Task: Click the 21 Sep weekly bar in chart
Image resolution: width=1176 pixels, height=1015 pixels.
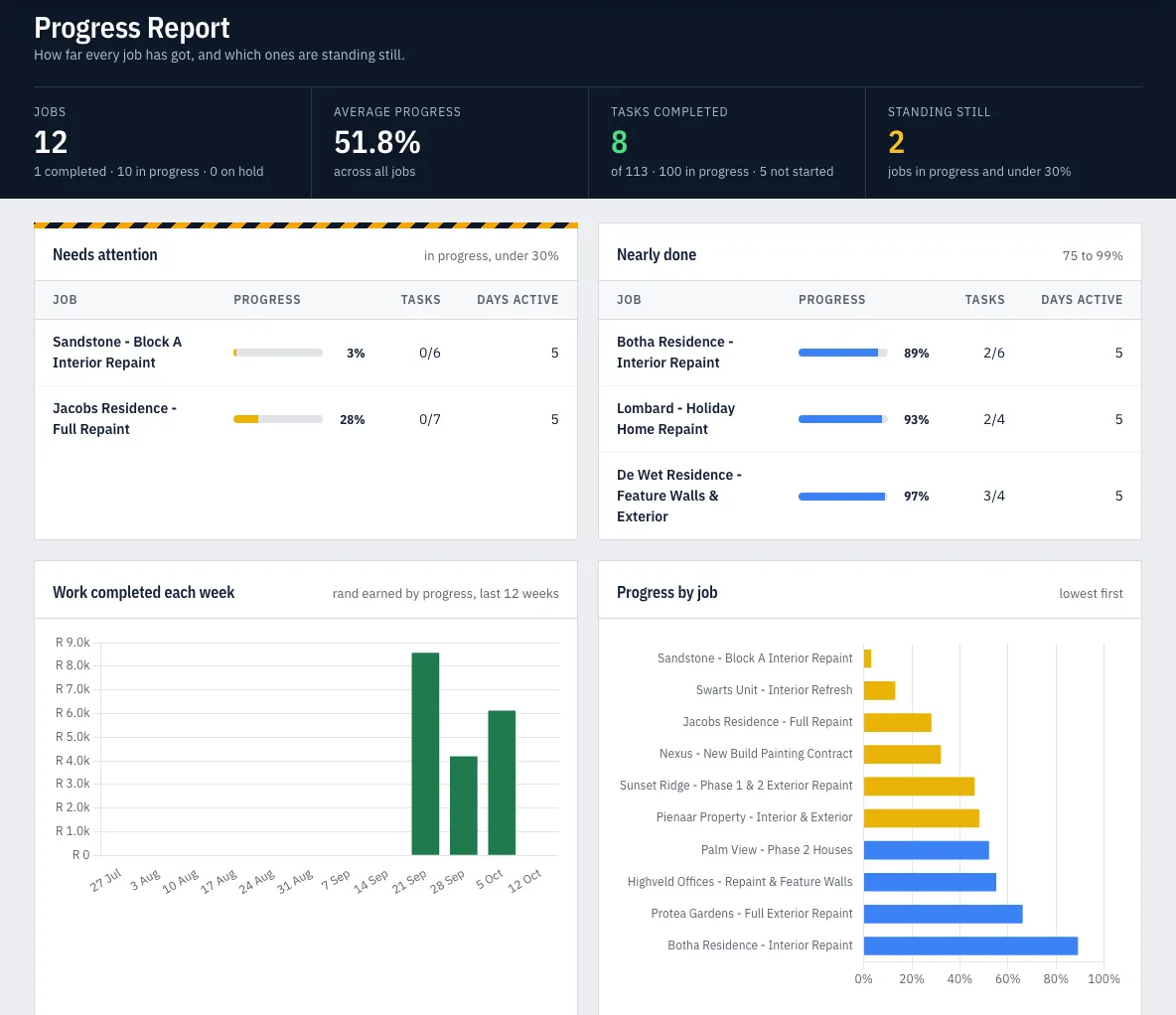Action: (x=425, y=753)
